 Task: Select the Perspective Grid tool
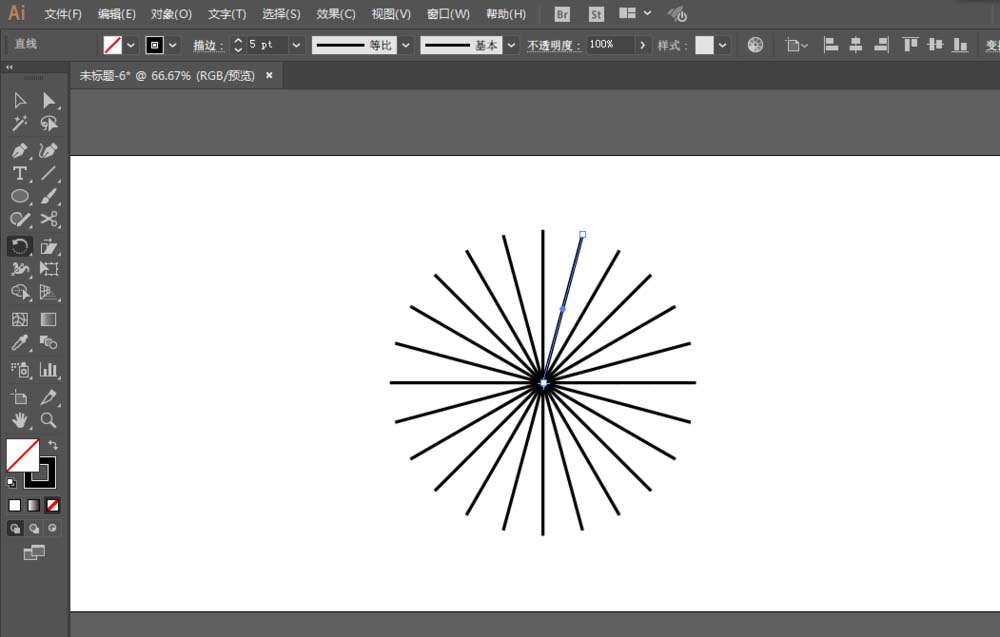[x=48, y=292]
